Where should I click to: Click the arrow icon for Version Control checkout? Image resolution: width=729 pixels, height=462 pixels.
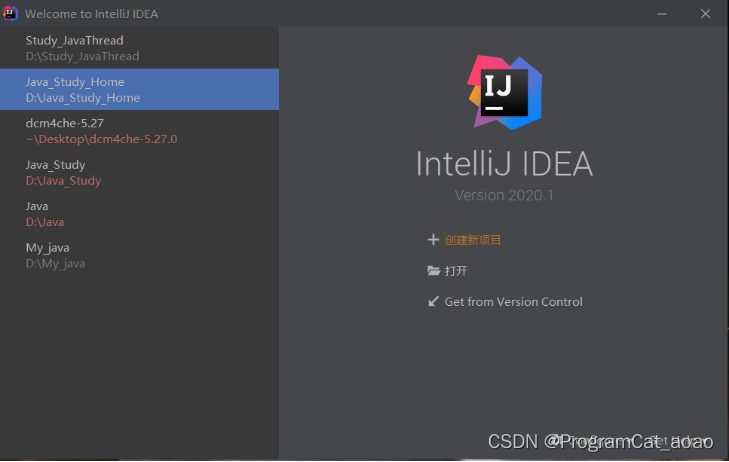coord(433,302)
